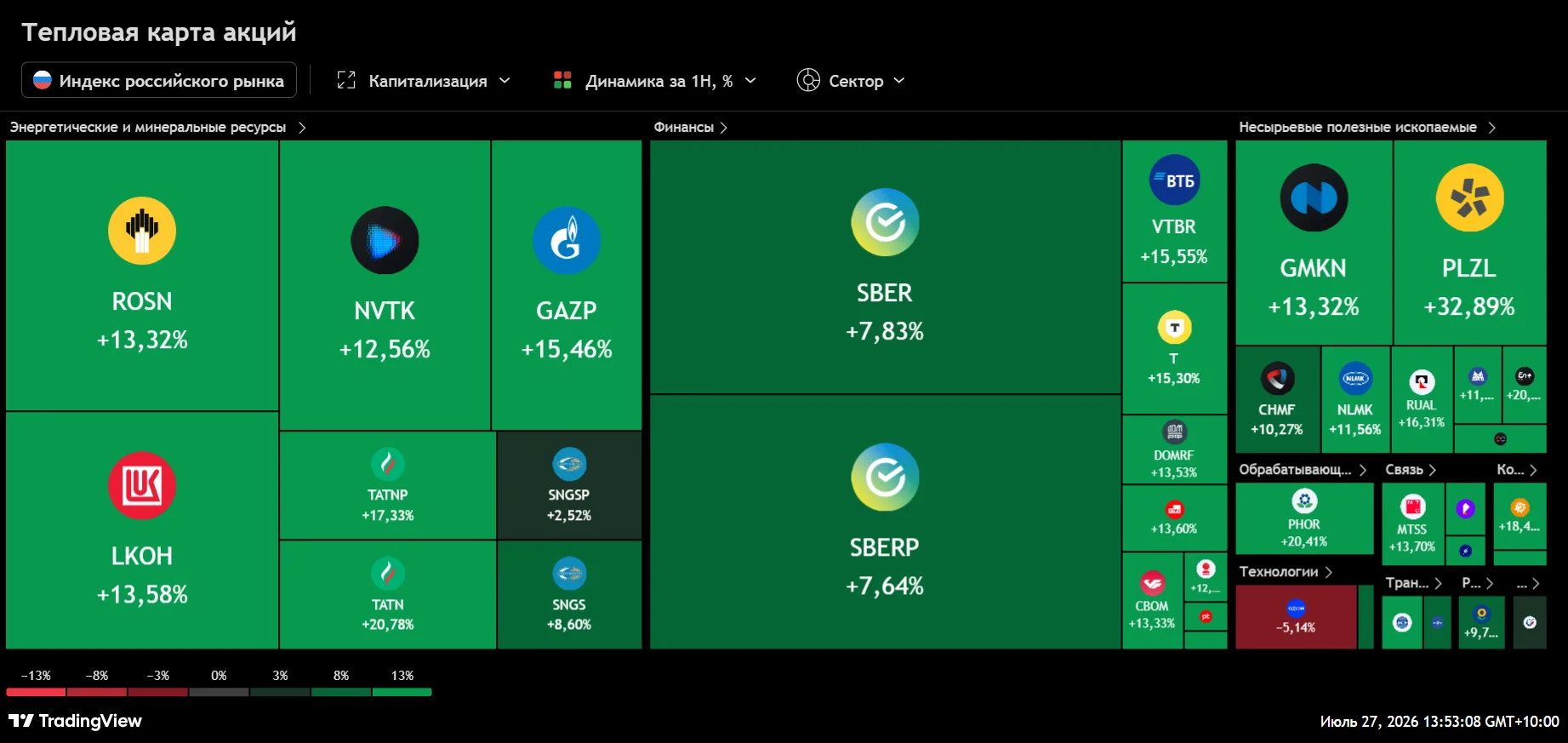Click the Polyus PLZL logo

pos(1469,197)
